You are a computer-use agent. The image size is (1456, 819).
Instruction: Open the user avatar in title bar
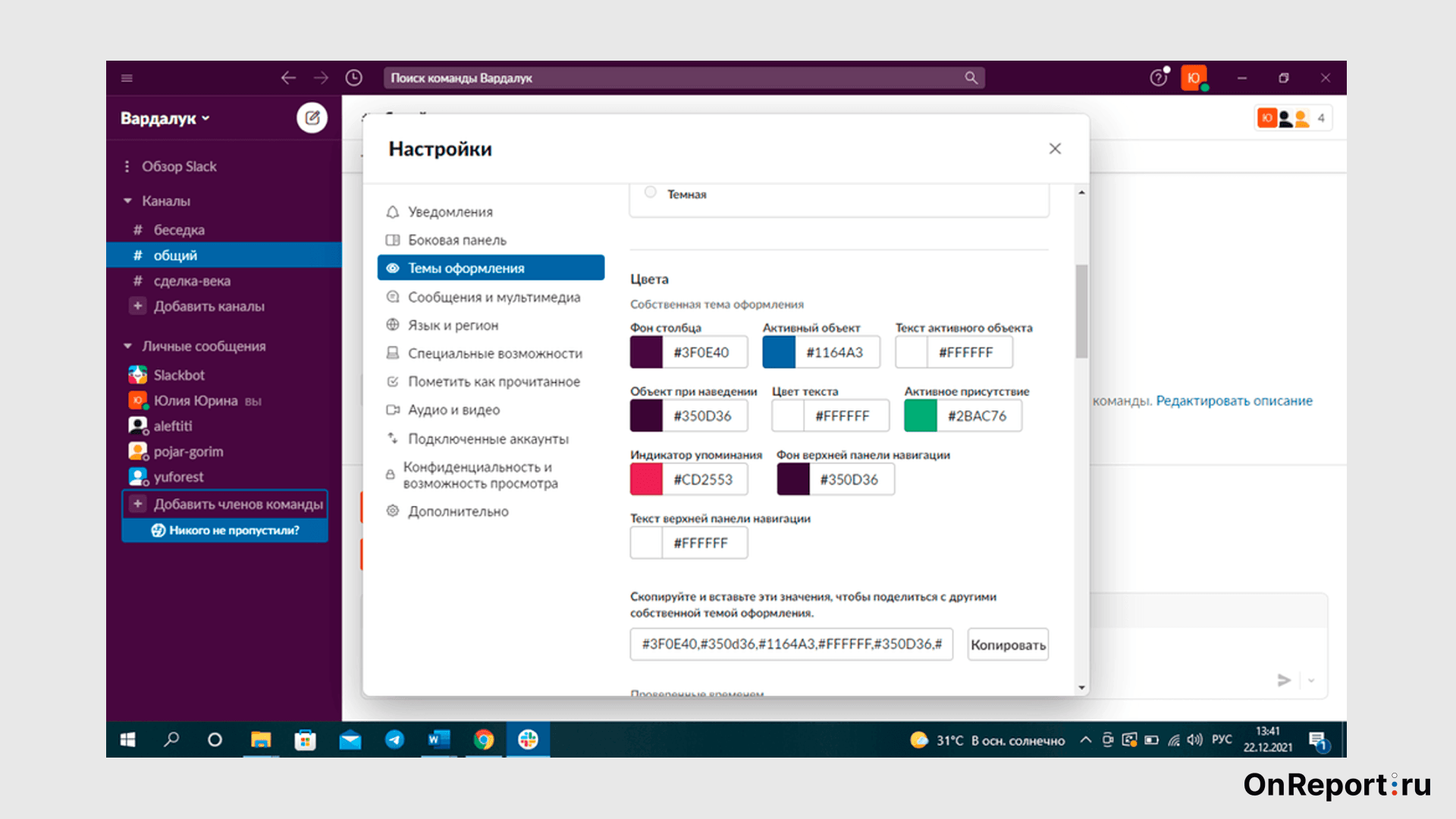1194,78
